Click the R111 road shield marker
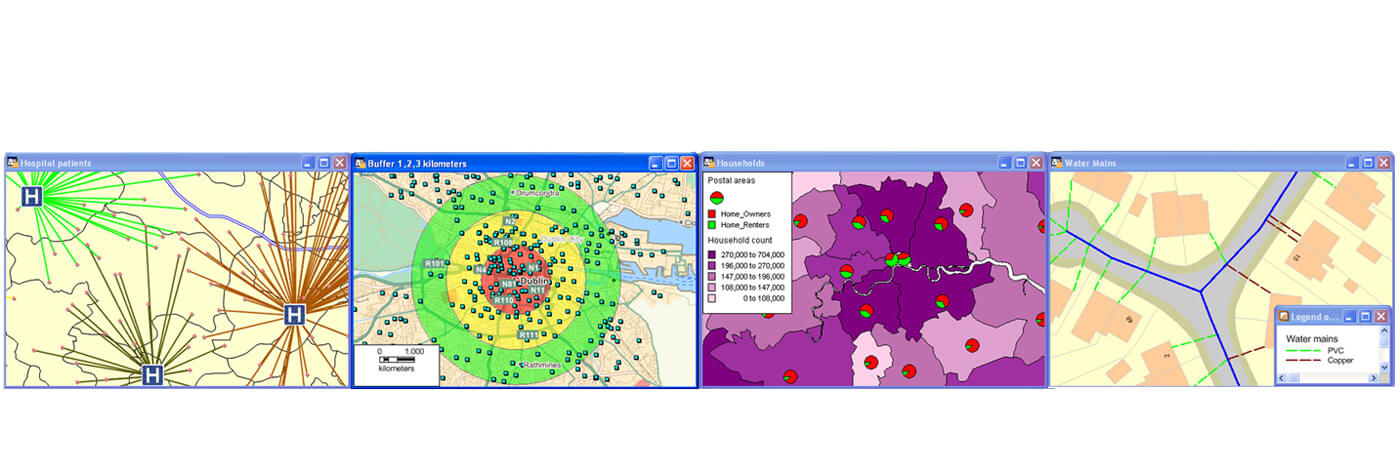 coord(529,334)
